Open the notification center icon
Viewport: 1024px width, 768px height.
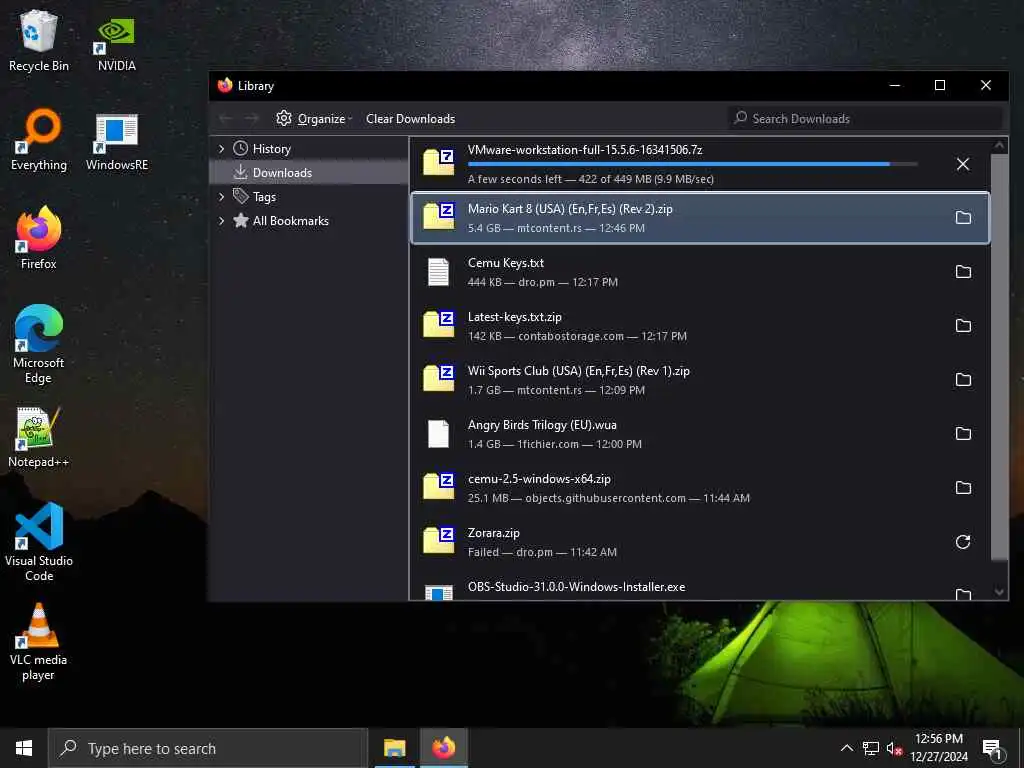(993, 749)
